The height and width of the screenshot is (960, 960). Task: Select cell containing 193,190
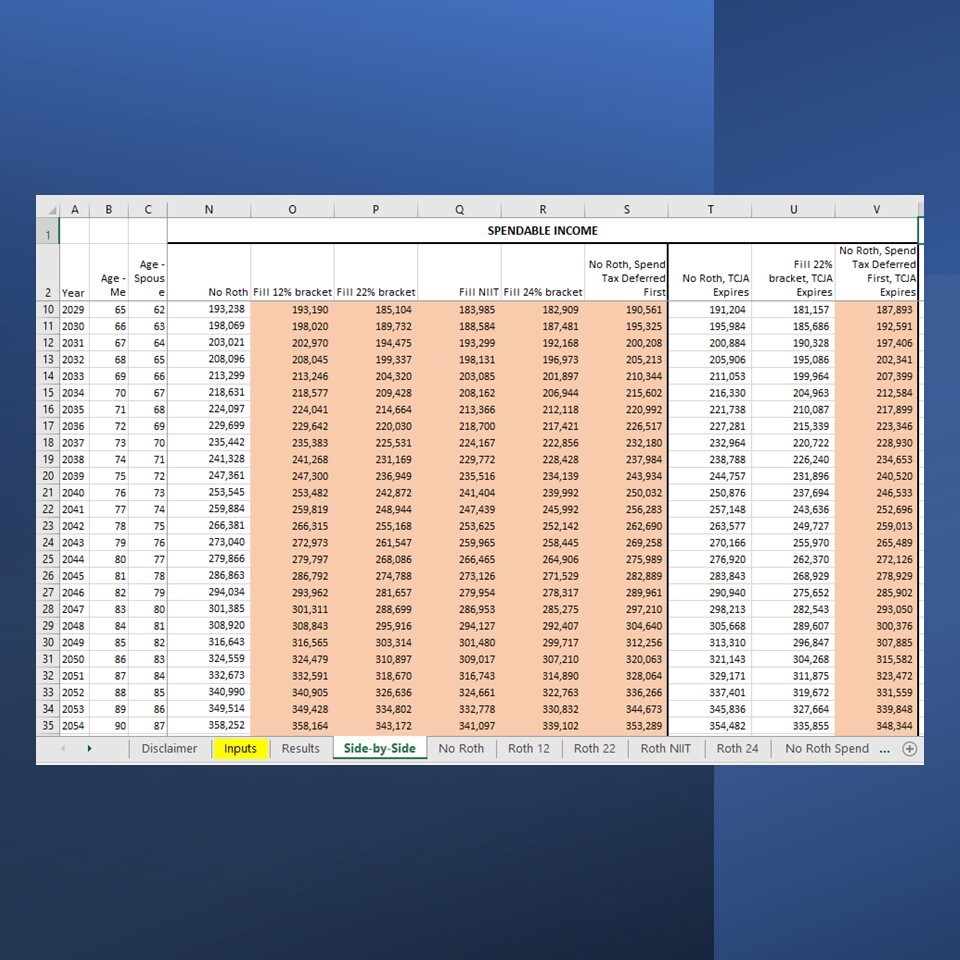click(x=293, y=310)
